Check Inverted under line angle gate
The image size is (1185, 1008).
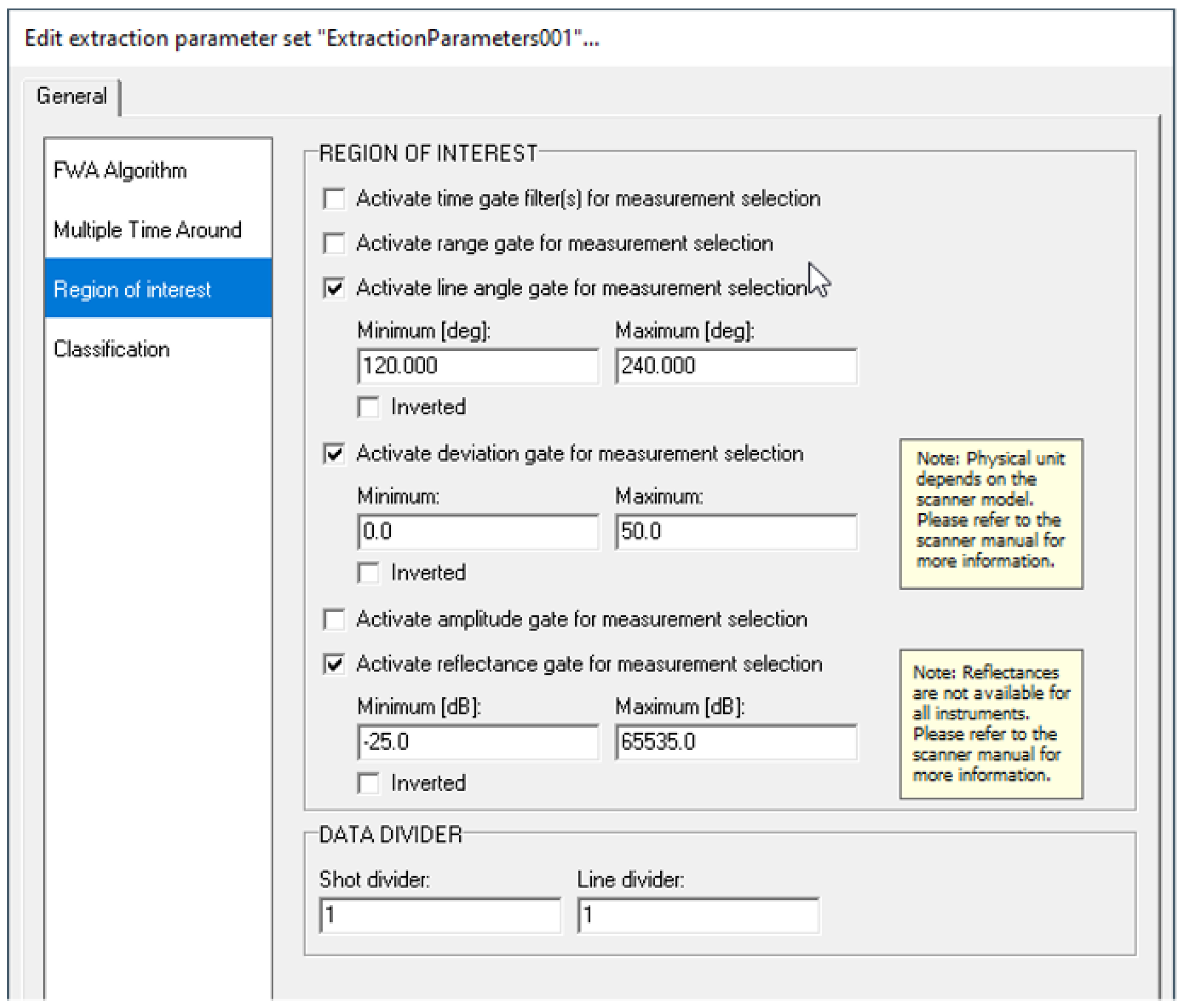(368, 407)
